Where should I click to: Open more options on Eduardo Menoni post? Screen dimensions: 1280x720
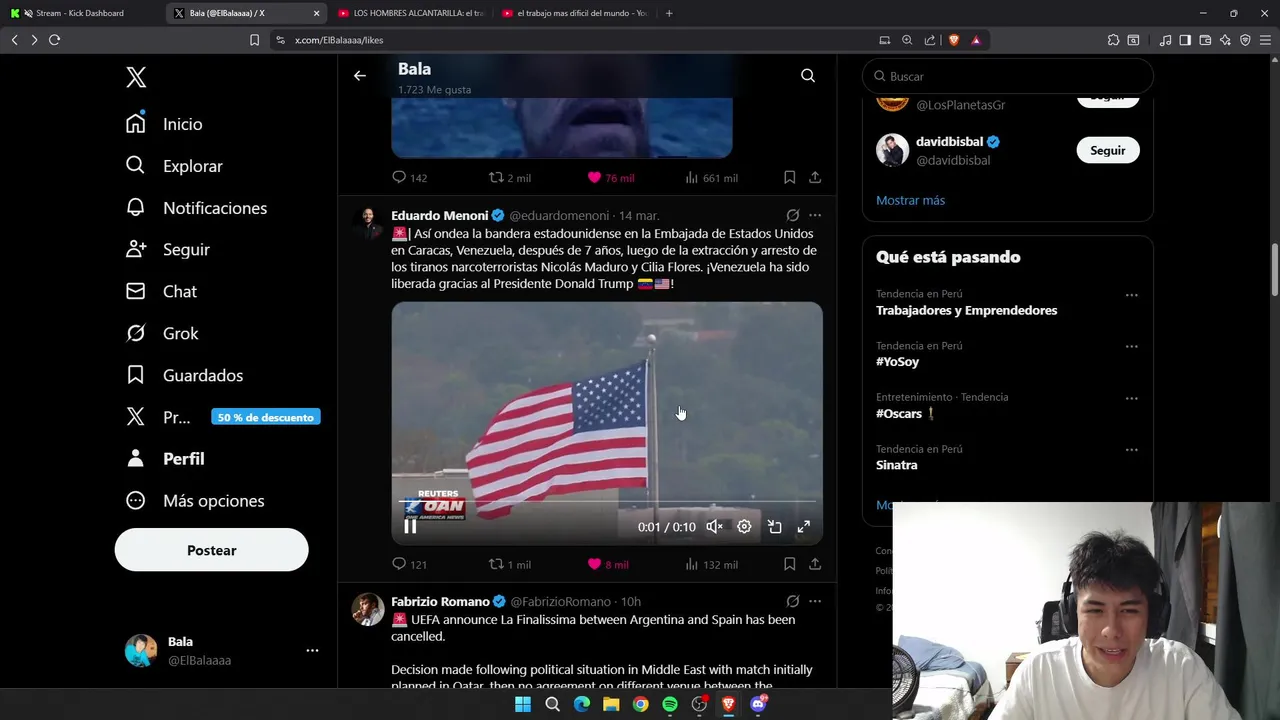(x=815, y=215)
